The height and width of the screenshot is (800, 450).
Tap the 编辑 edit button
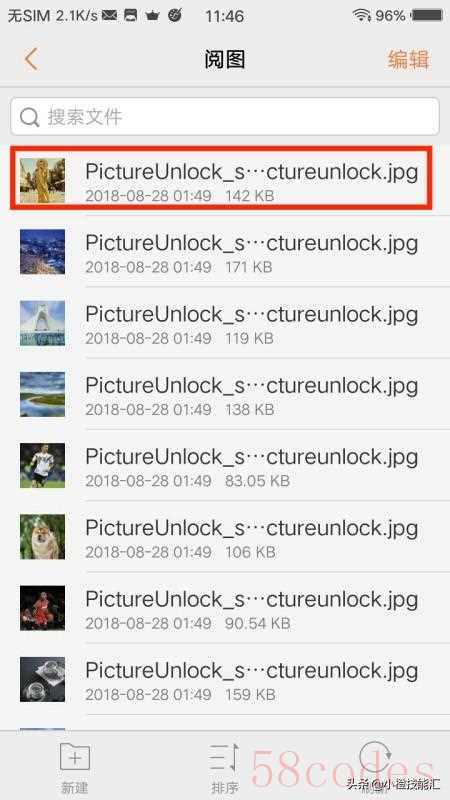(x=408, y=59)
